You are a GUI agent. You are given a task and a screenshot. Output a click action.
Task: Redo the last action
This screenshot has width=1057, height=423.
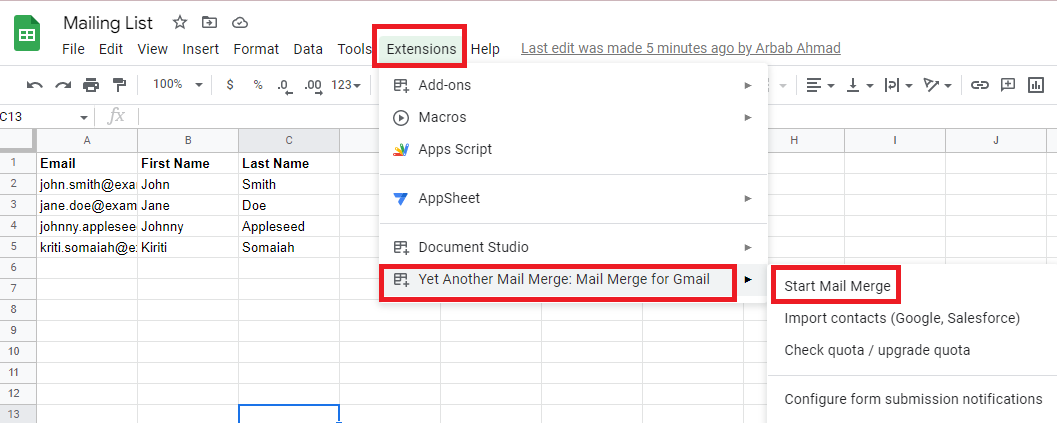tap(63, 85)
